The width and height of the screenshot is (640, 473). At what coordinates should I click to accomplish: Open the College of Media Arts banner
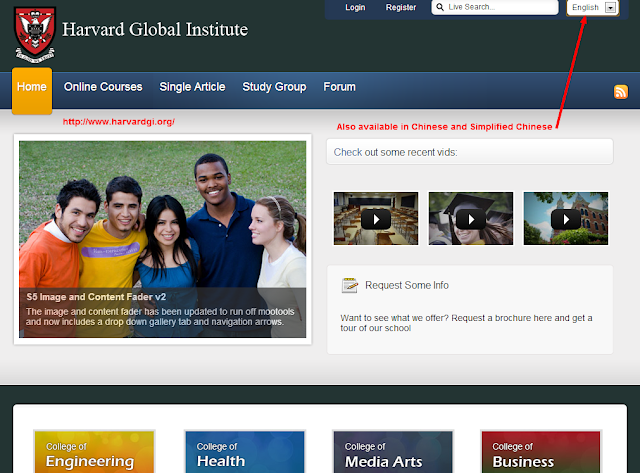click(393, 452)
